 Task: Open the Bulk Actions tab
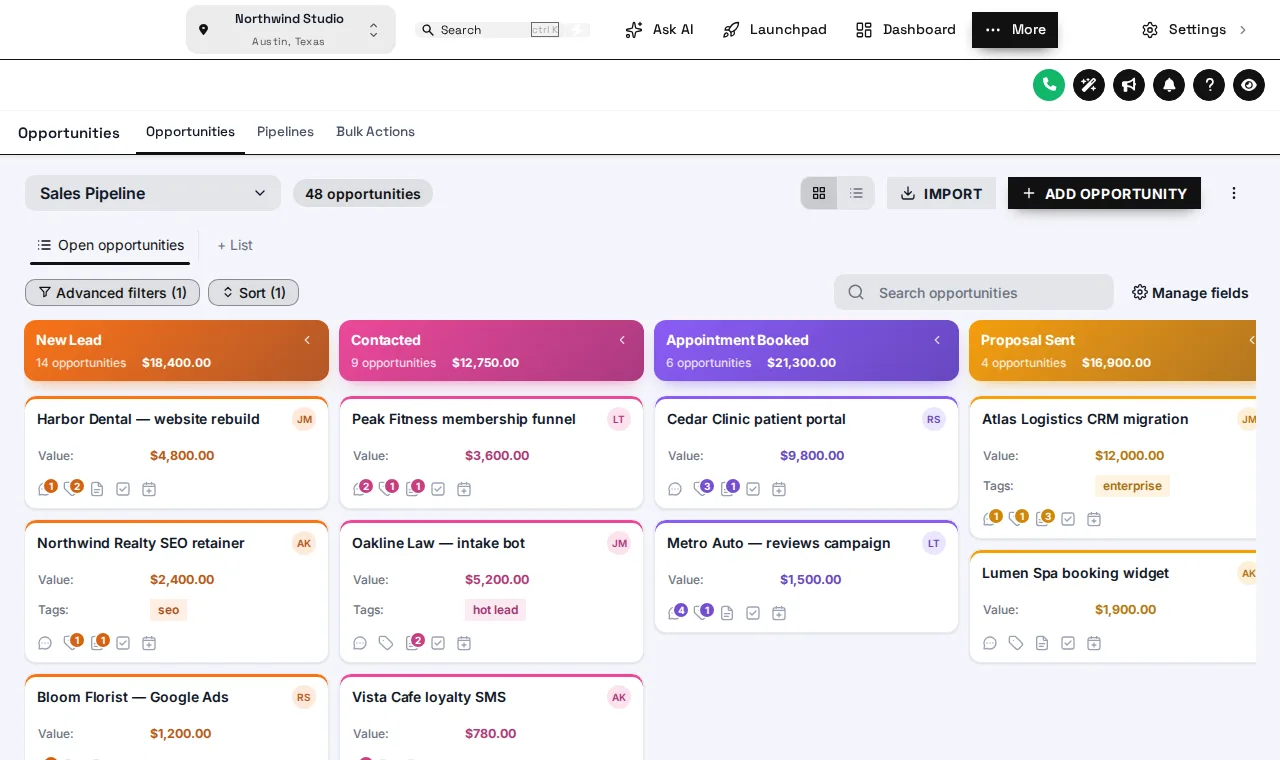click(x=375, y=132)
